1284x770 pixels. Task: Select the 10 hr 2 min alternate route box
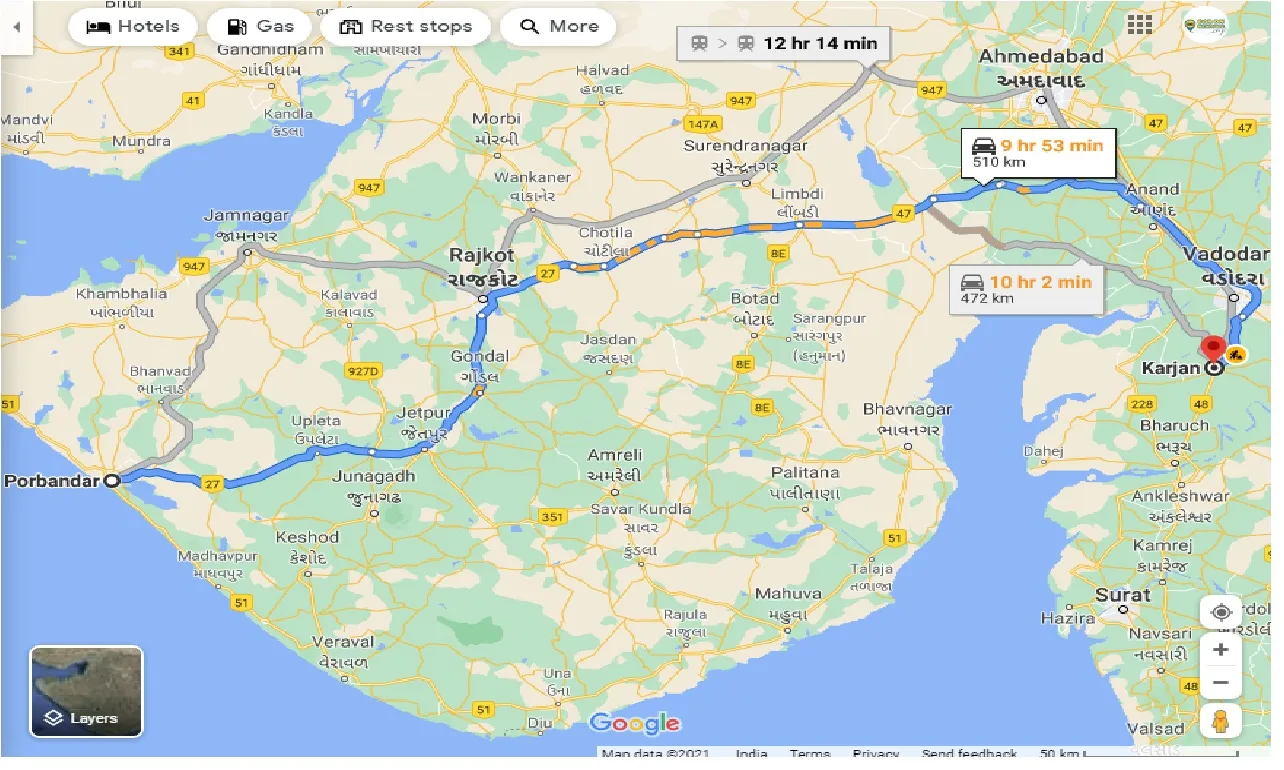pyautogui.click(x=1026, y=290)
